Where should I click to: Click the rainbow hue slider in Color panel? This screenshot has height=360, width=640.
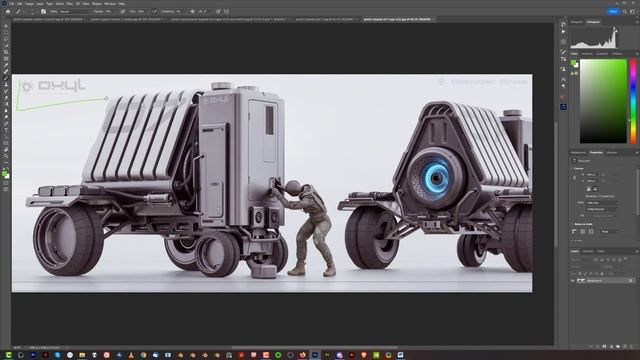(633, 101)
